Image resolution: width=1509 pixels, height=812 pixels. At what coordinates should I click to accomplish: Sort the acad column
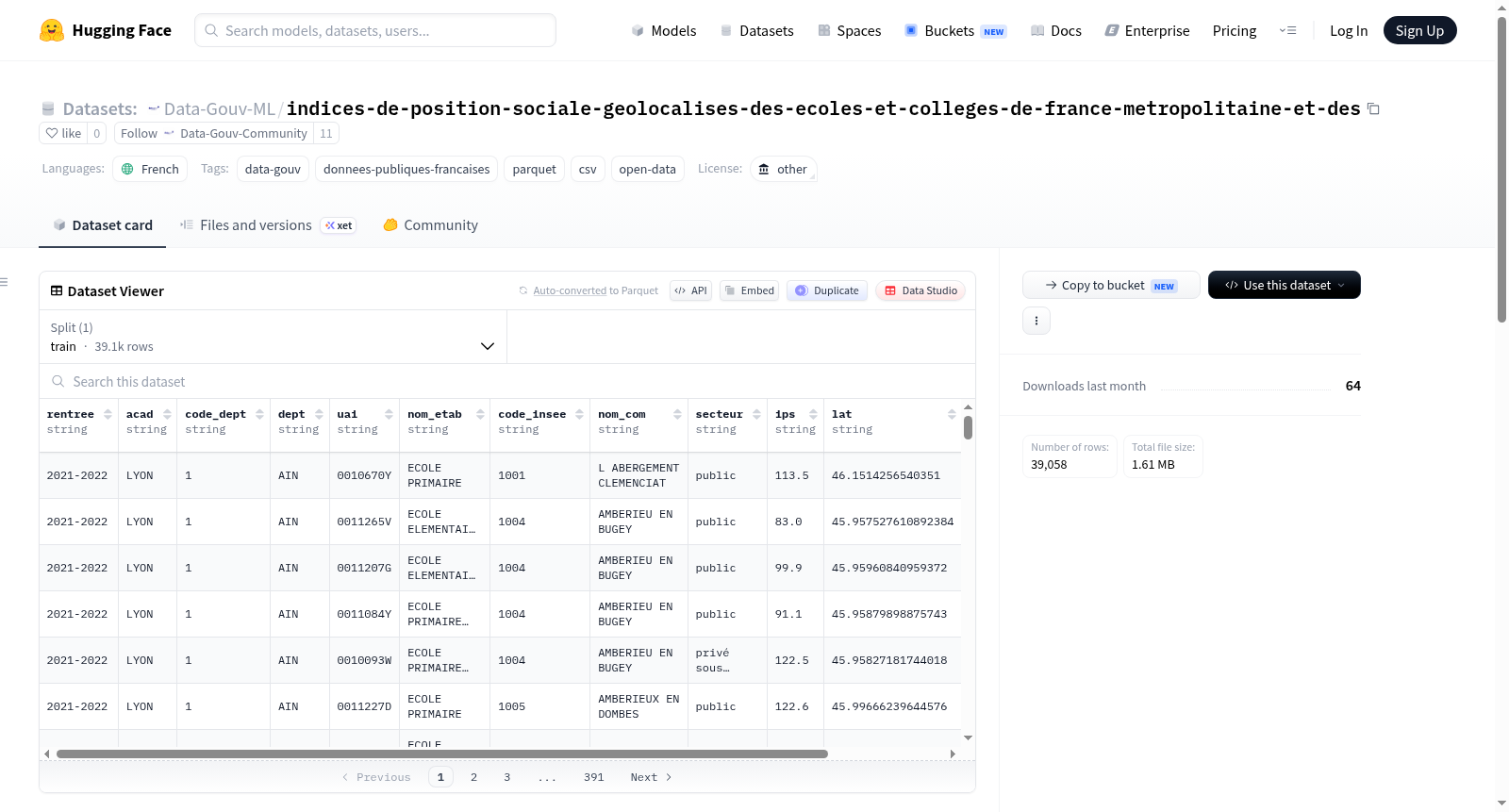coord(167,414)
